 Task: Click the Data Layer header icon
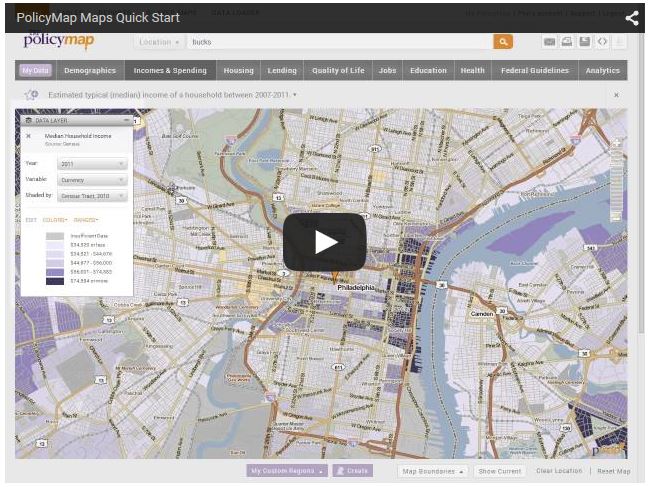click(29, 120)
